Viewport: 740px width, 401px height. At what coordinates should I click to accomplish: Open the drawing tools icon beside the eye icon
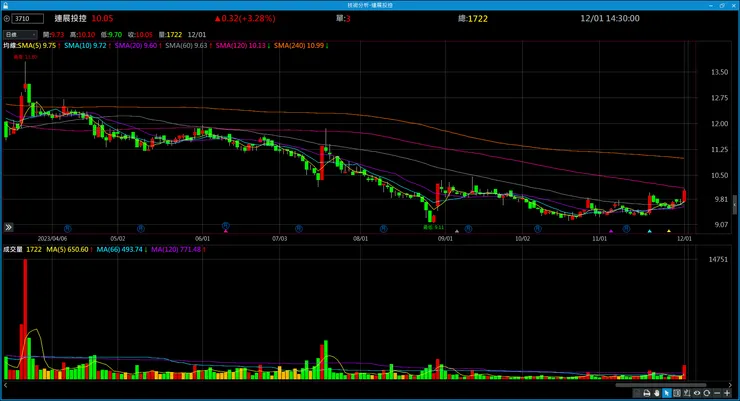pyautogui.click(x=687, y=393)
